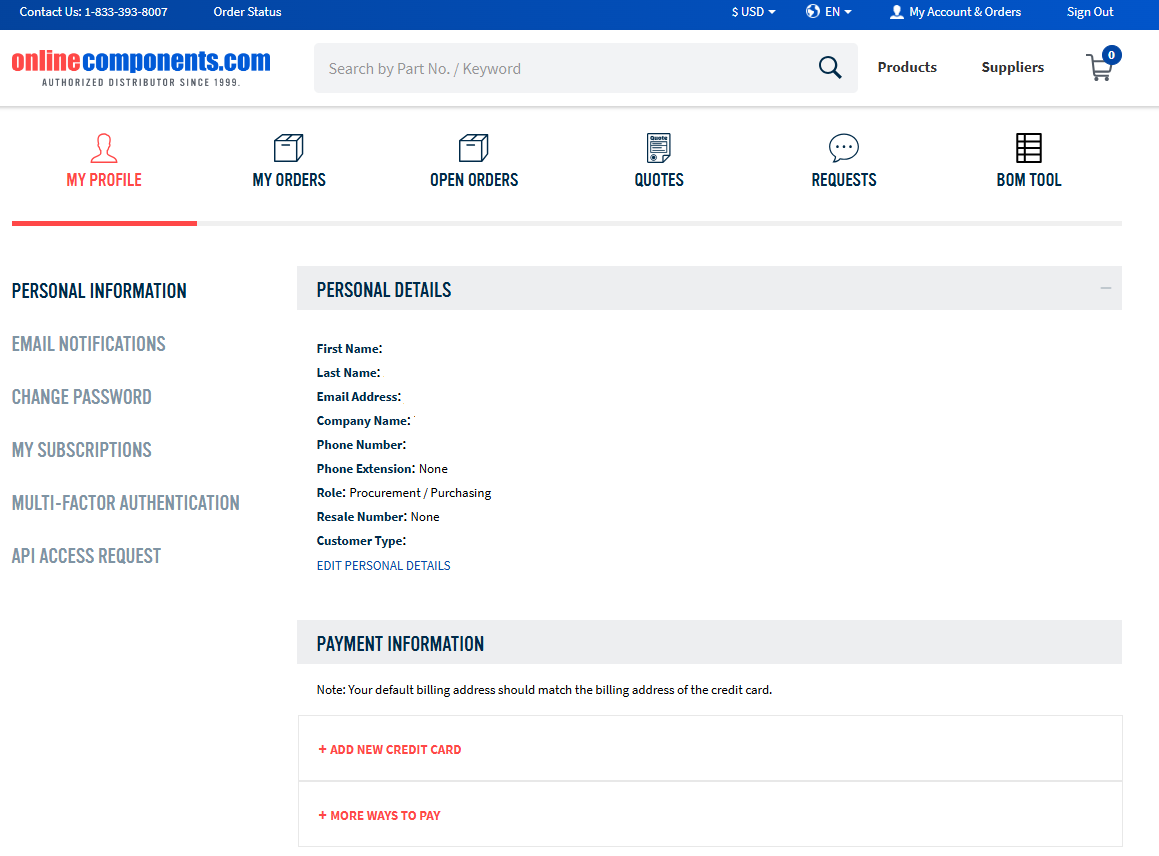
Task: Collapse the Personal Details section
Action: [1105, 288]
